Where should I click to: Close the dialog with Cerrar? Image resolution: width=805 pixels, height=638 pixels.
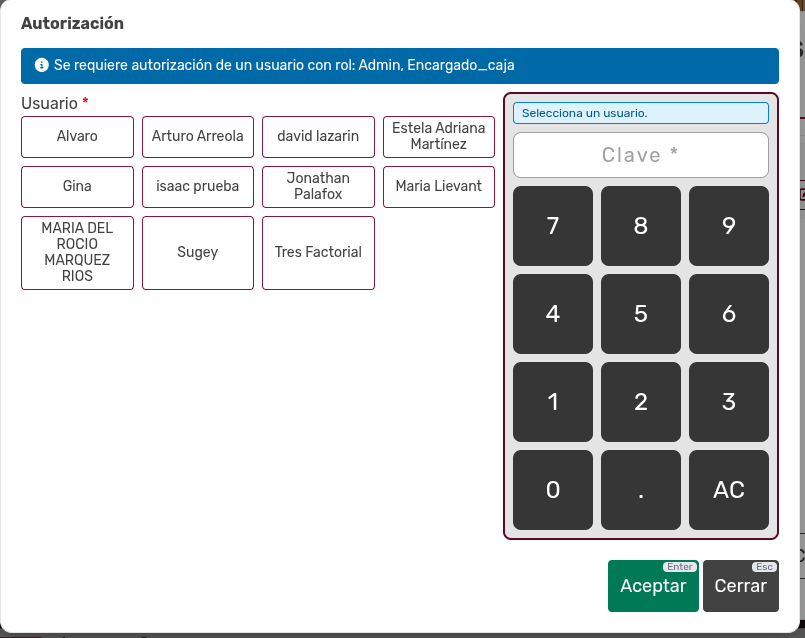[x=741, y=586]
